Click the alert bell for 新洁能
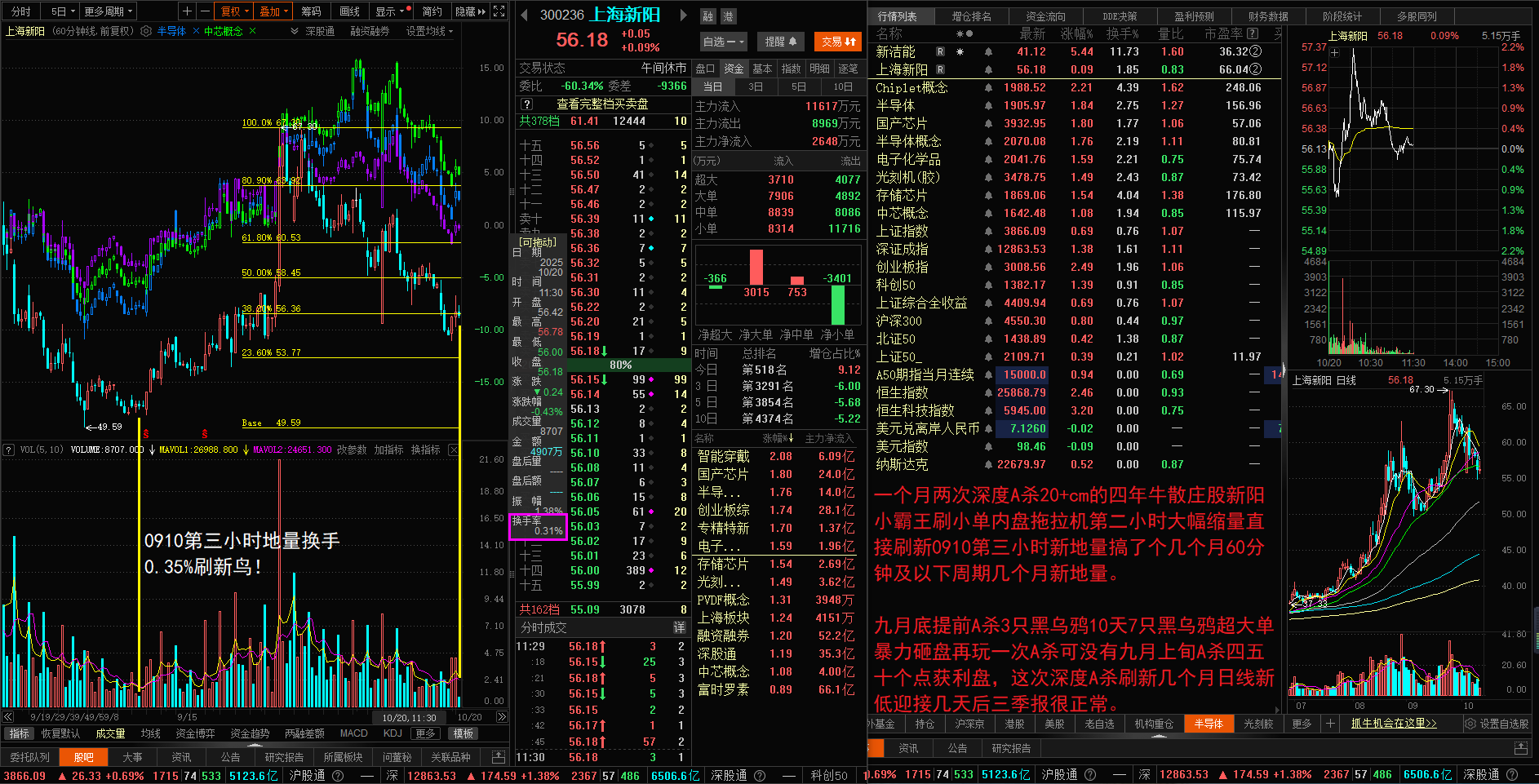The image size is (1539, 784). (988, 51)
